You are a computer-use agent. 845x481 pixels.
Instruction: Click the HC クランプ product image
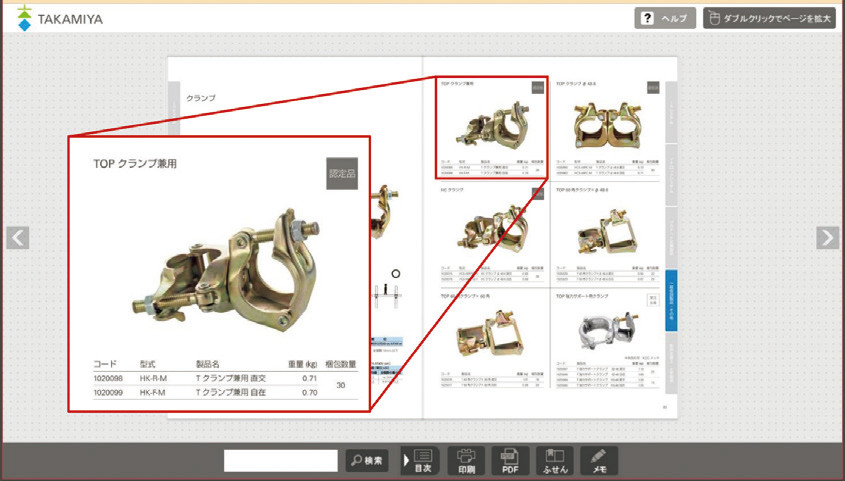pos(491,230)
